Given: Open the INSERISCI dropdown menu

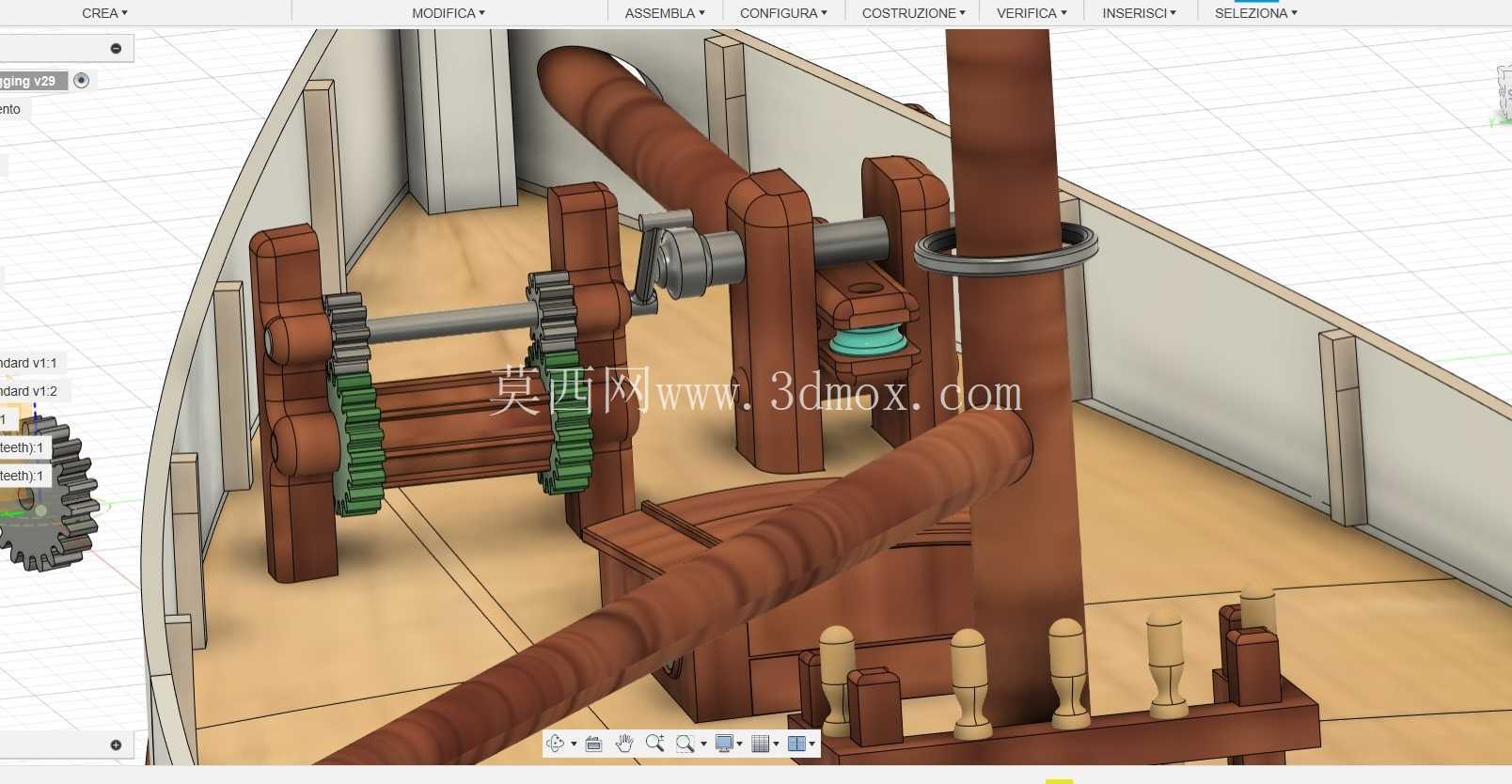Looking at the screenshot, I should 1139,13.
